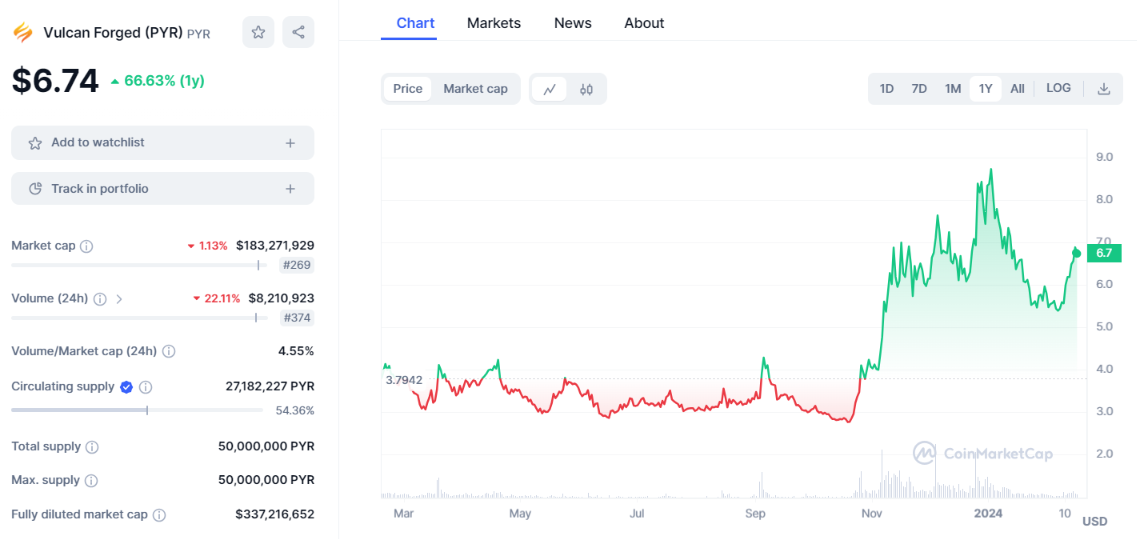Image resolution: width=1137 pixels, height=539 pixels.
Task: Click the star favorite icon
Action: [x=258, y=32]
